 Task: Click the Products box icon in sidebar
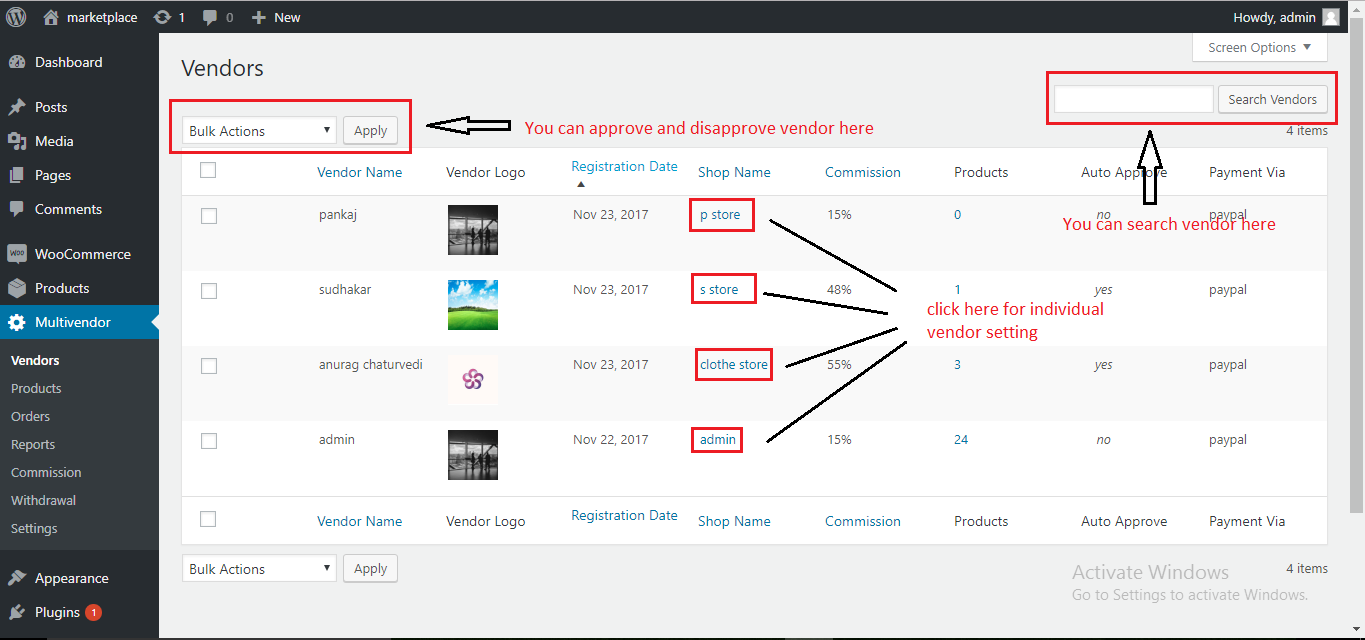tap(17, 288)
